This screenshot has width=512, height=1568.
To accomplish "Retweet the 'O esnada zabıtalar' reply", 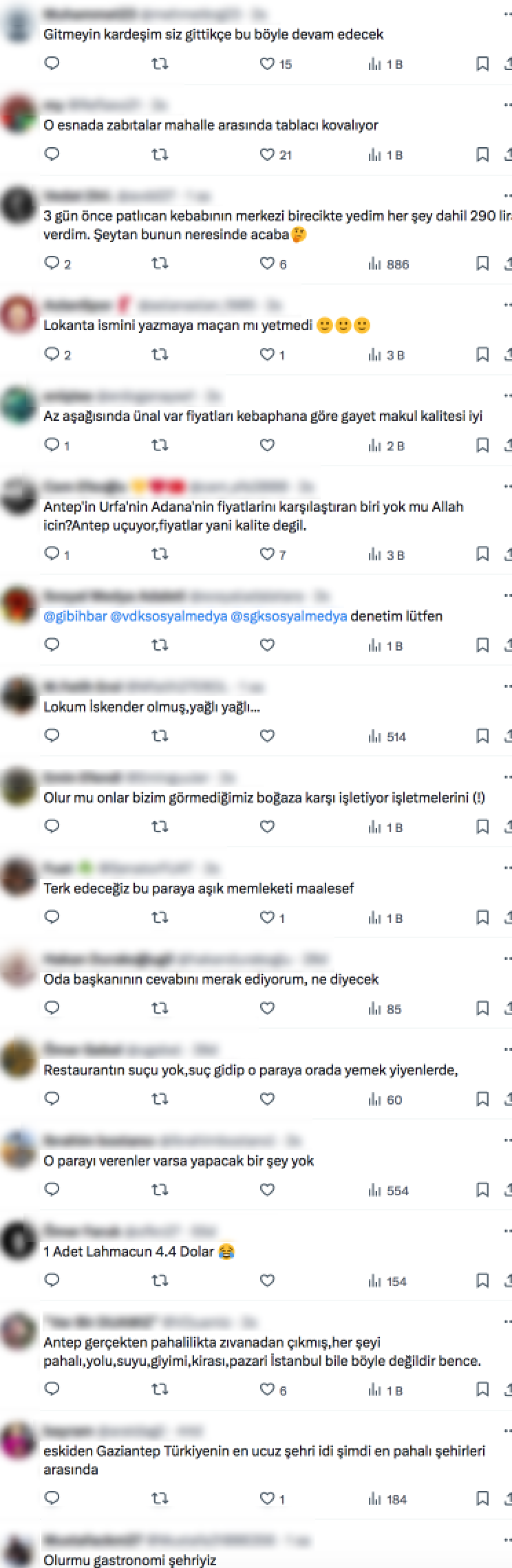I will point(160,155).
